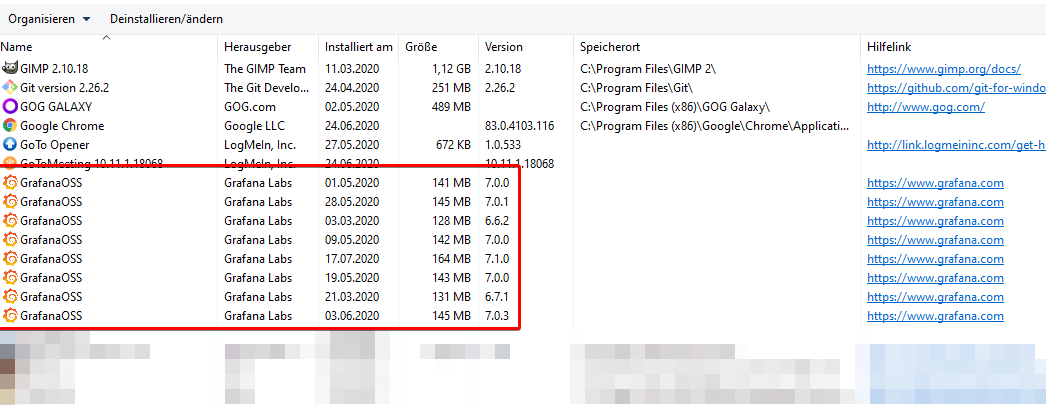Image resolution: width=1046 pixels, height=405 pixels.
Task: Open the gimp.org/docs help link
Action: click(x=944, y=69)
